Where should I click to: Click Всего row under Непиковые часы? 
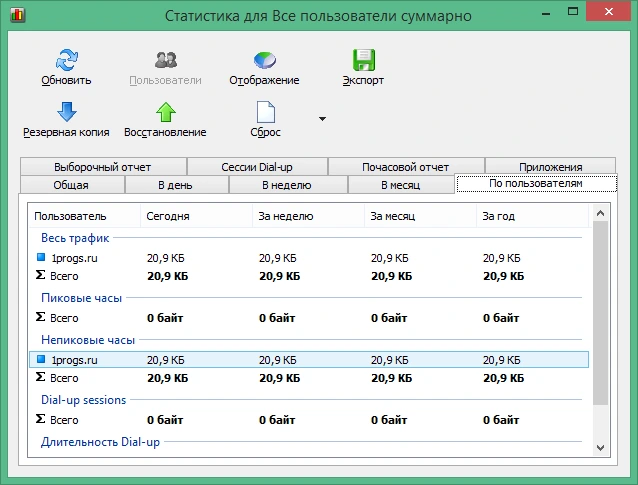(x=309, y=378)
